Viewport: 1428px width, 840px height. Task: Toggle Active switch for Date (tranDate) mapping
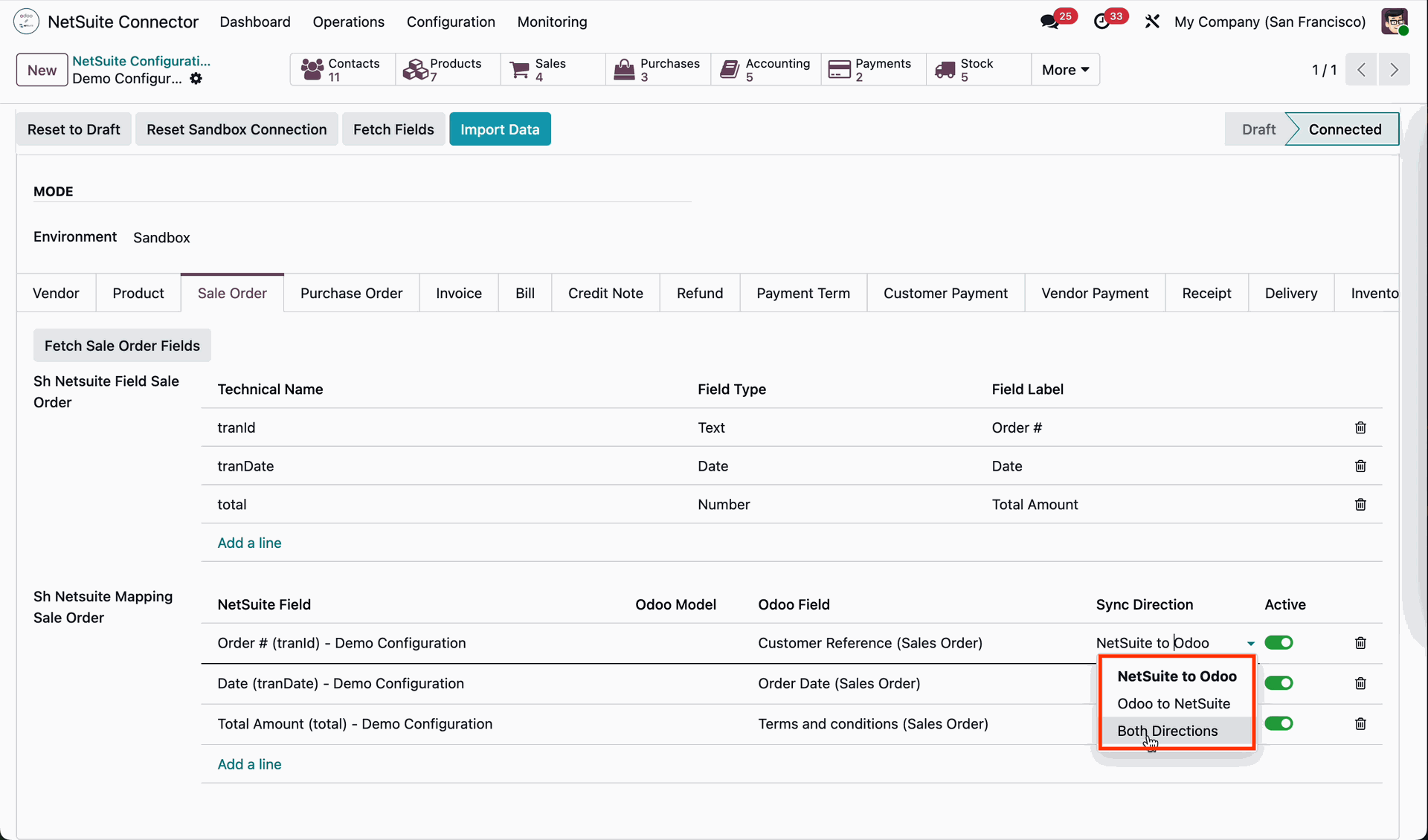tap(1279, 682)
